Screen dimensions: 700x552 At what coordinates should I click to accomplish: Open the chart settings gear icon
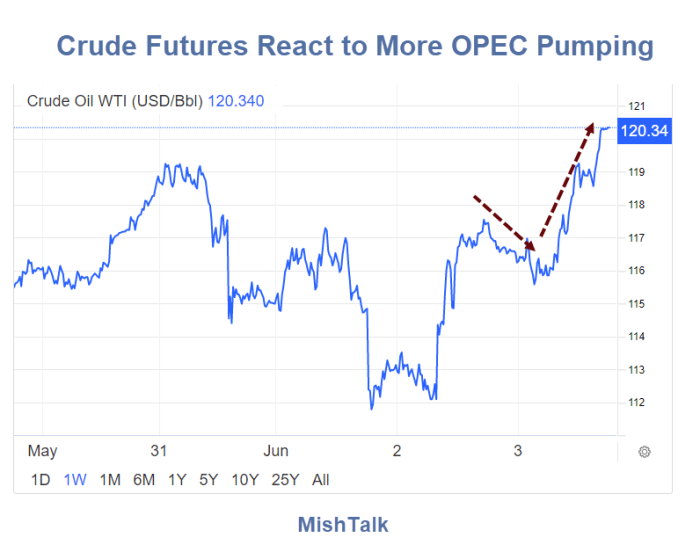(x=644, y=452)
